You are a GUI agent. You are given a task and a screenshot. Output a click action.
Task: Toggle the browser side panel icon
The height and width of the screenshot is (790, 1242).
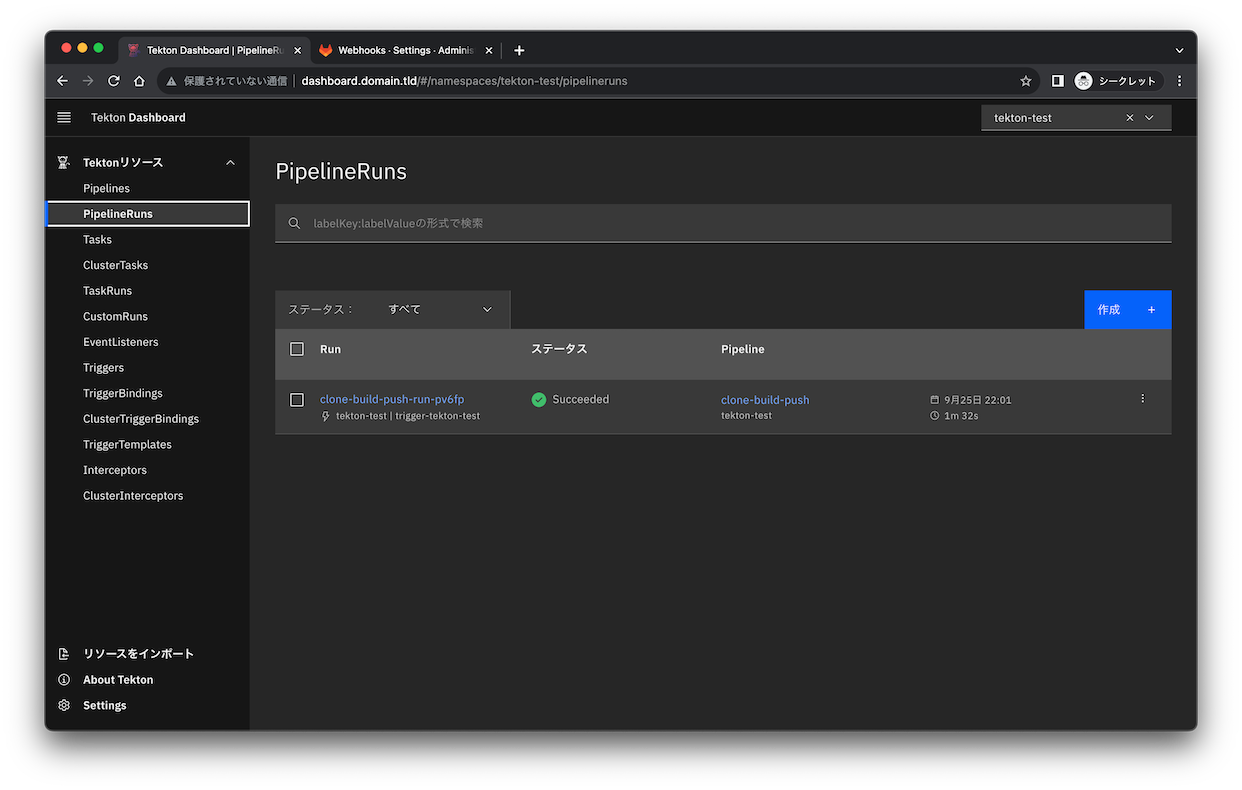pyautogui.click(x=1058, y=81)
